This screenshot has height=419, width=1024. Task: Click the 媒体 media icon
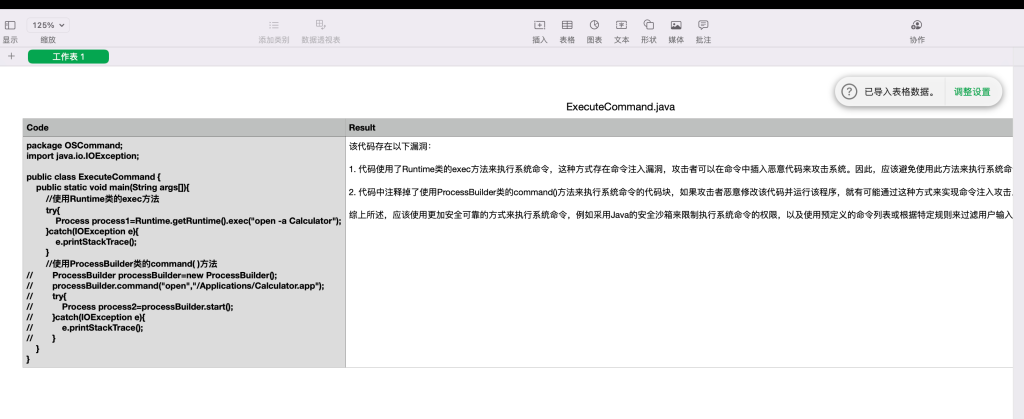coord(676,25)
